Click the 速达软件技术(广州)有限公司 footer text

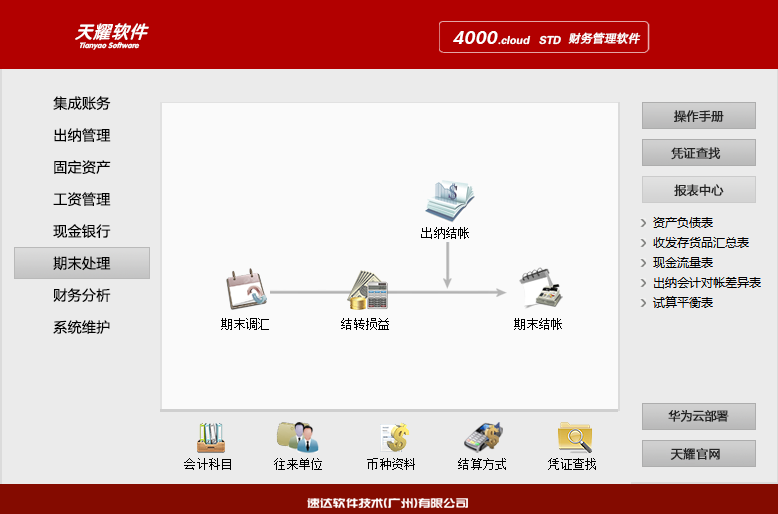(388, 503)
